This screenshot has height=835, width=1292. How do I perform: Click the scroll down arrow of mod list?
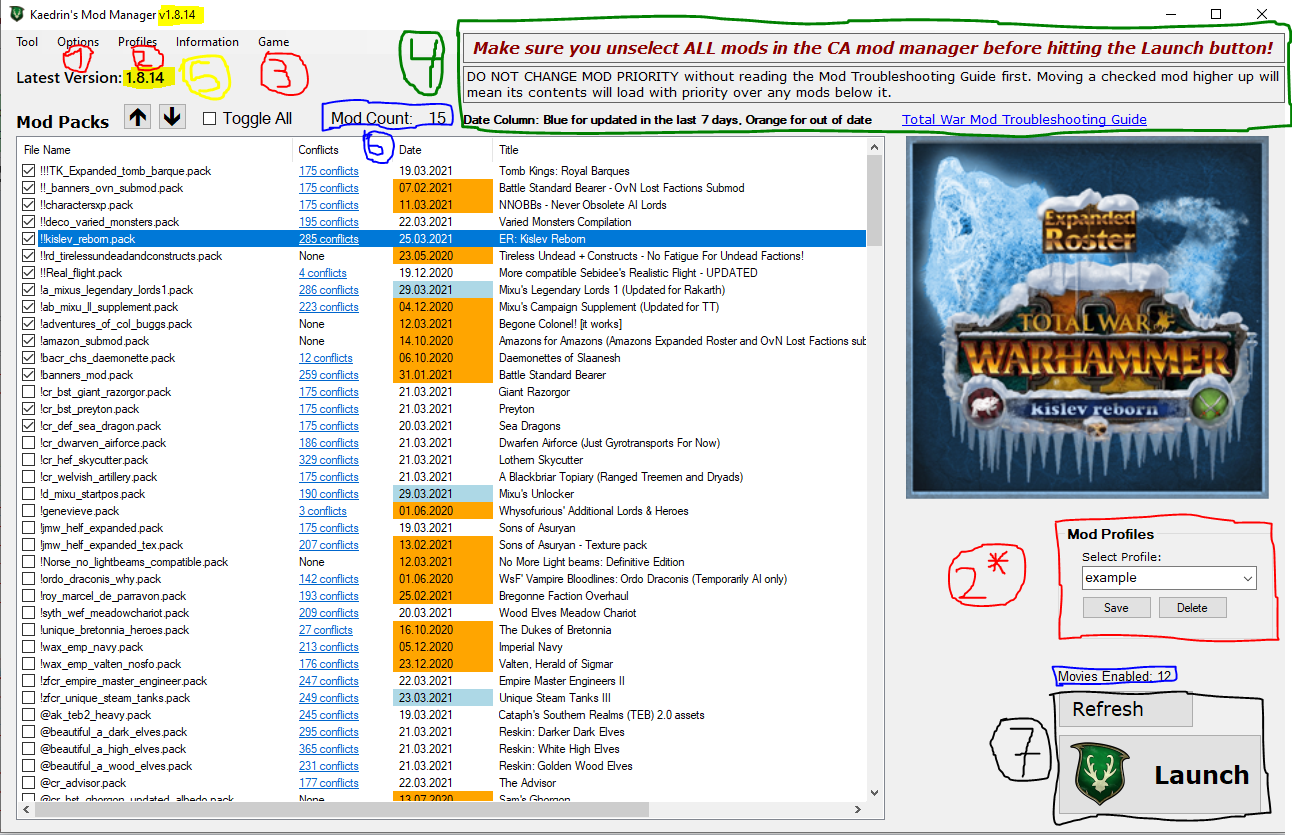coord(875,792)
